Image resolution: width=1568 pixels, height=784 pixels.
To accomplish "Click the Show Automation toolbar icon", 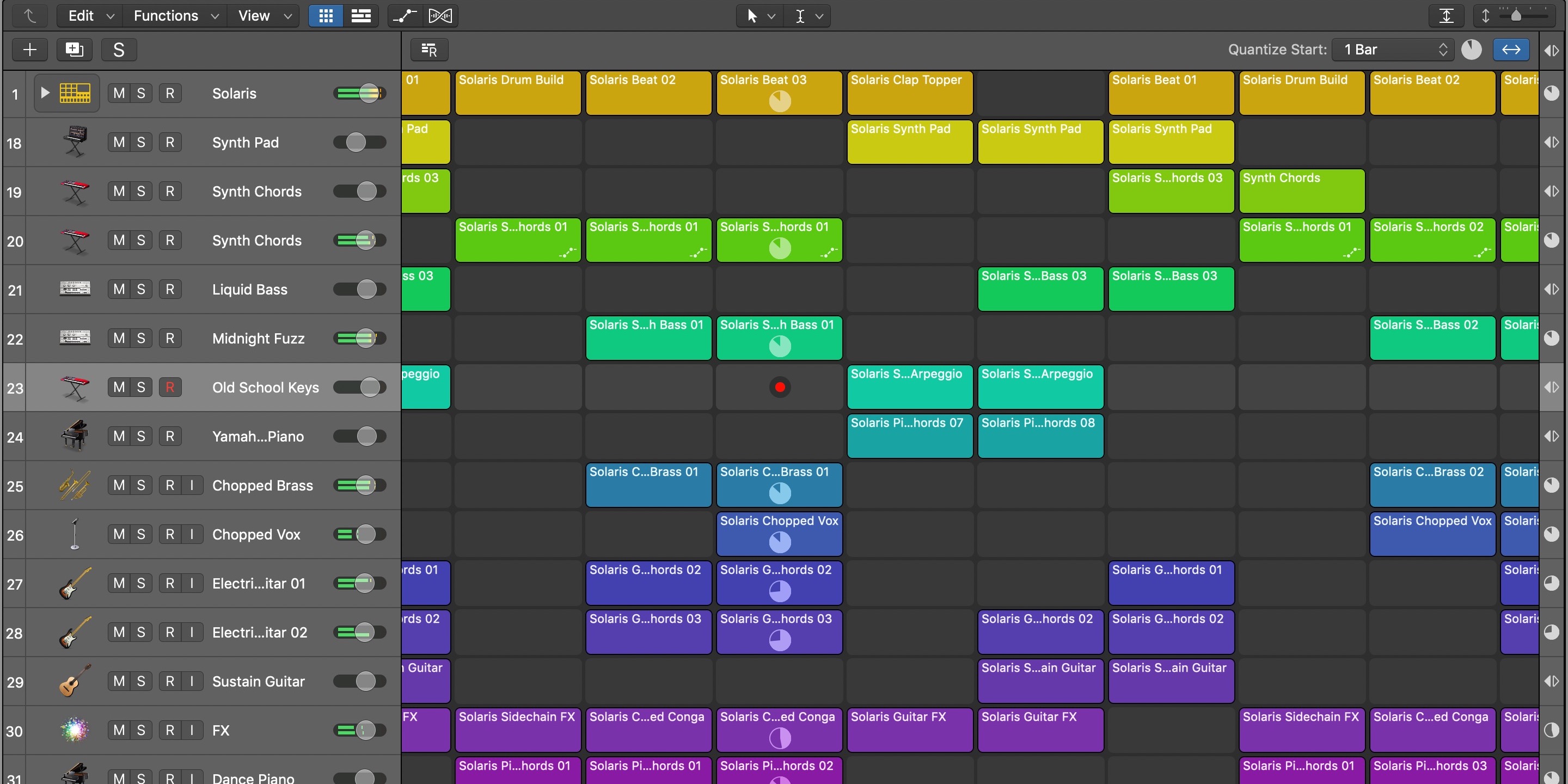I will [x=403, y=16].
